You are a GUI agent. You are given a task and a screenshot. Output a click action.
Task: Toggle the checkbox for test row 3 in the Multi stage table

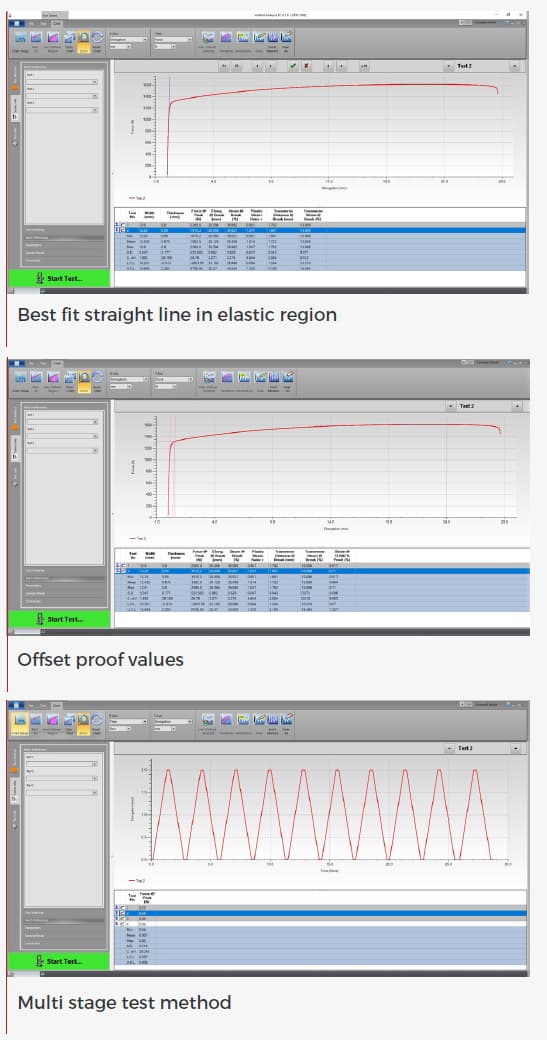(x=121, y=919)
